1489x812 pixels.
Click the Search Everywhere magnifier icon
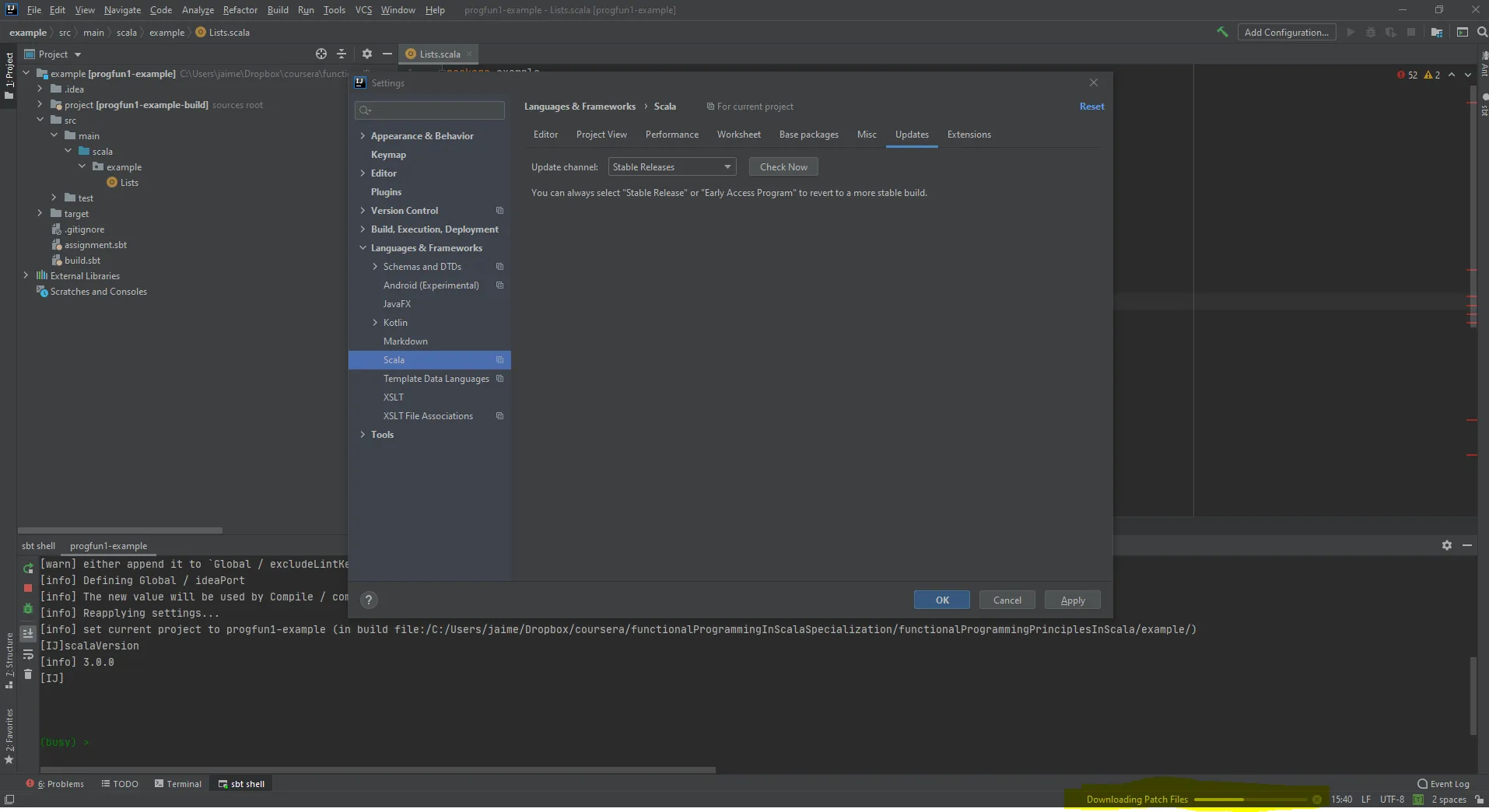[1482, 32]
